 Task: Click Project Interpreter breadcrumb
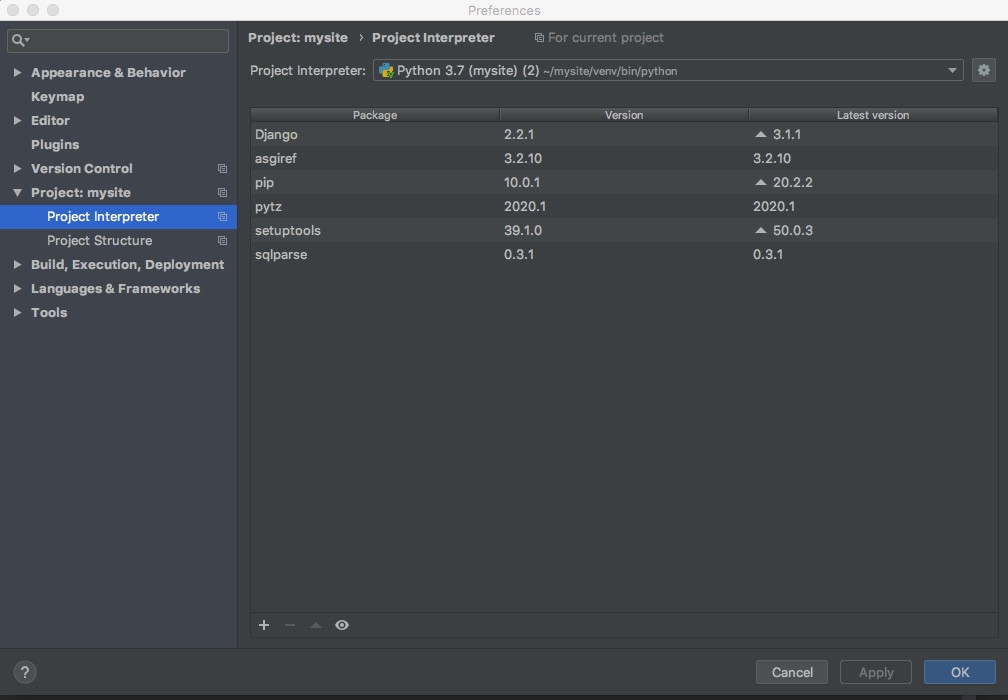point(433,38)
